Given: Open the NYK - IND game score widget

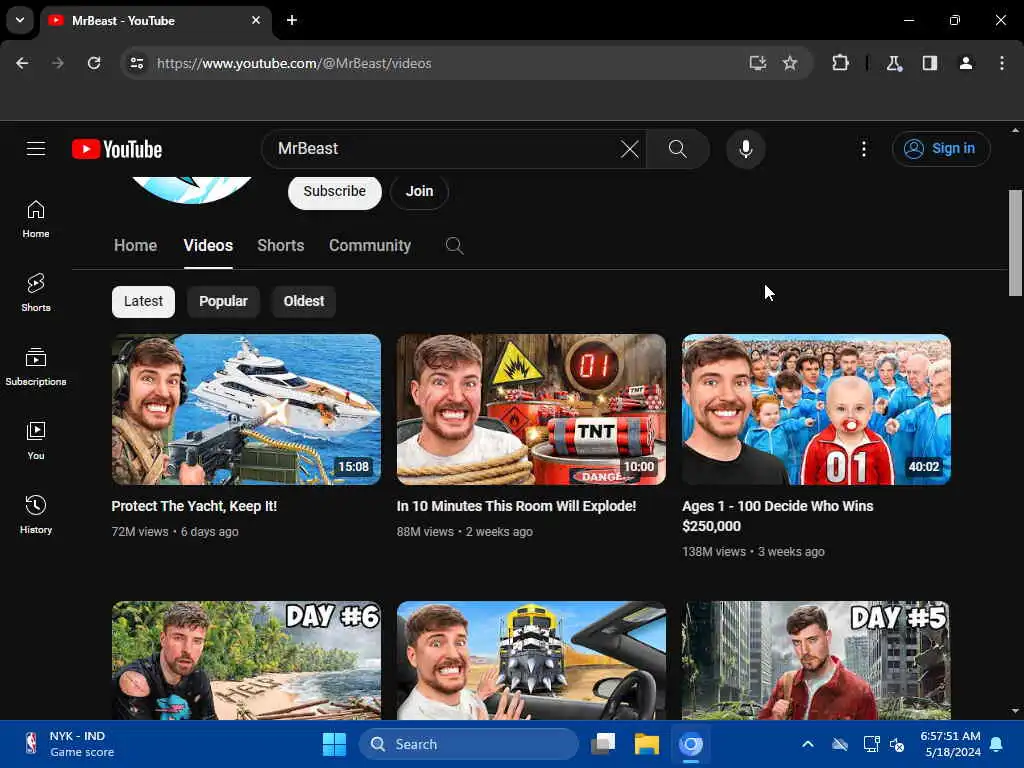Looking at the screenshot, I should click(69, 744).
